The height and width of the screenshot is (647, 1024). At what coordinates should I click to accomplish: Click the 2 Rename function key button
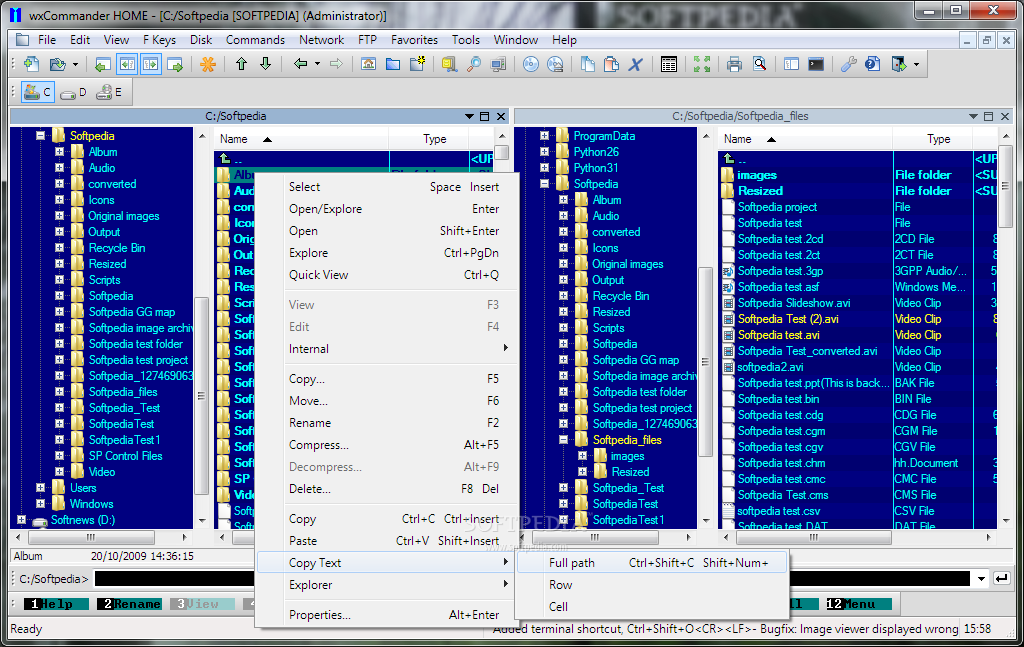click(x=129, y=604)
